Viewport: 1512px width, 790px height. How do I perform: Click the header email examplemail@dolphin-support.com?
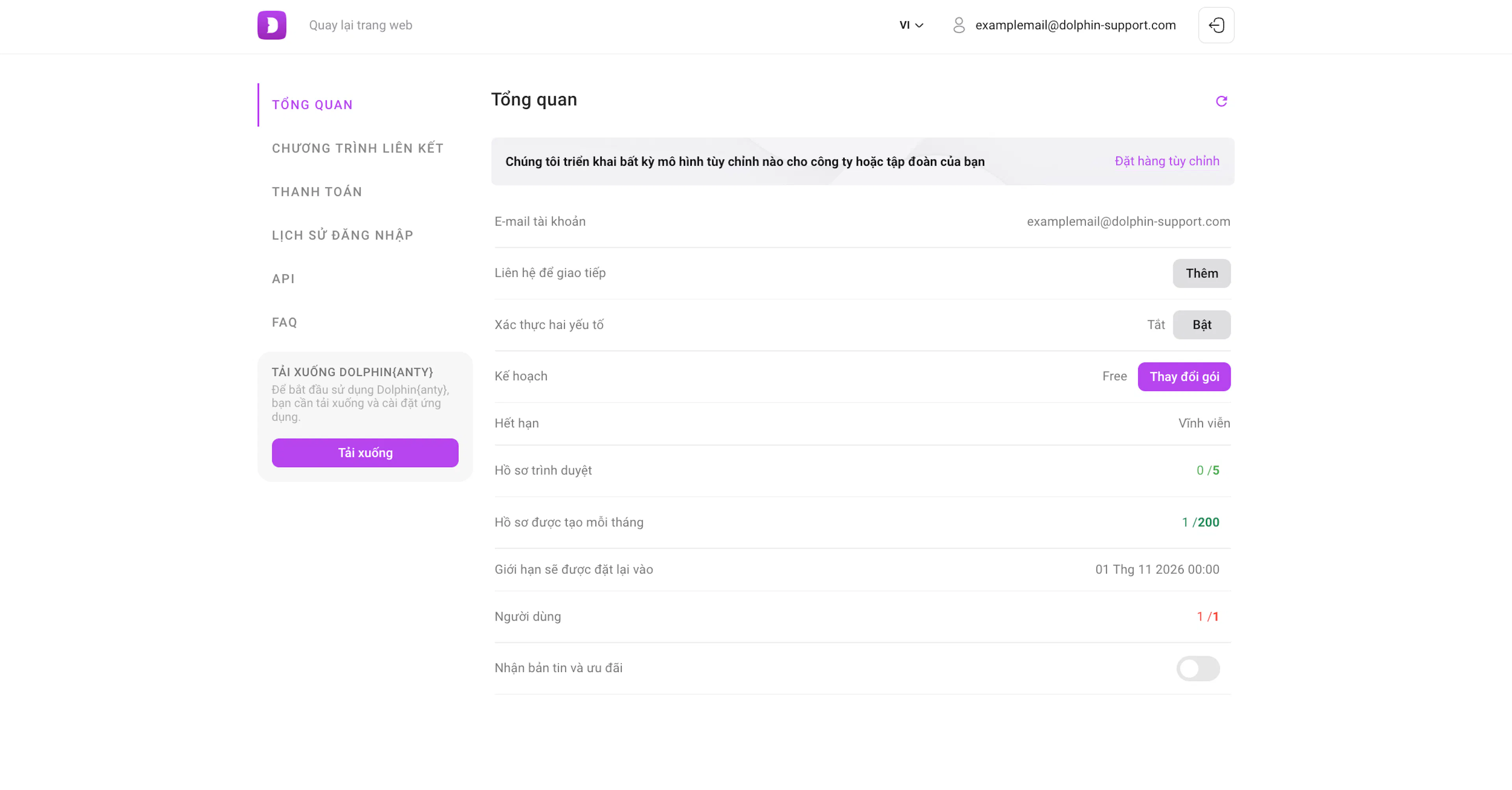(x=1075, y=25)
